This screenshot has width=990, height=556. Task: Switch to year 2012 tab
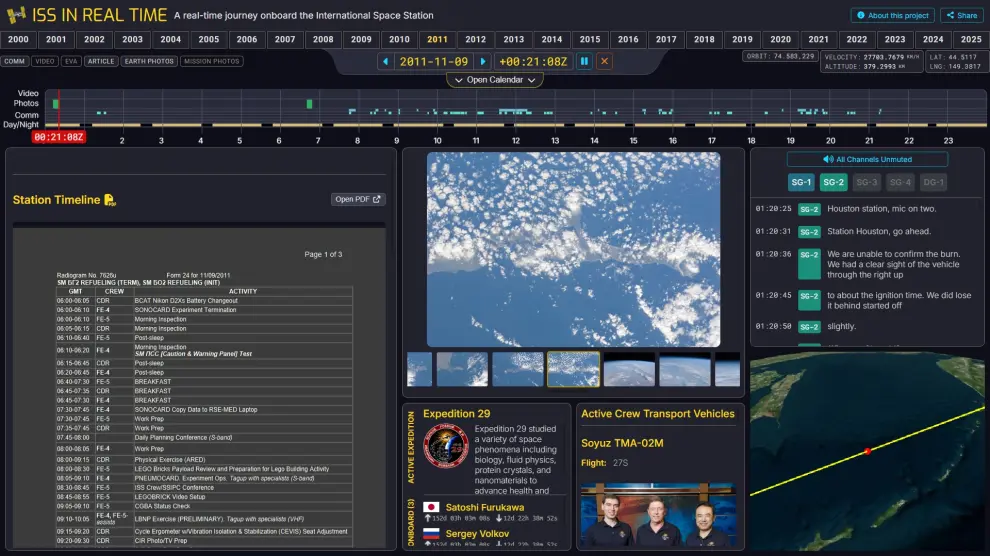click(475, 39)
